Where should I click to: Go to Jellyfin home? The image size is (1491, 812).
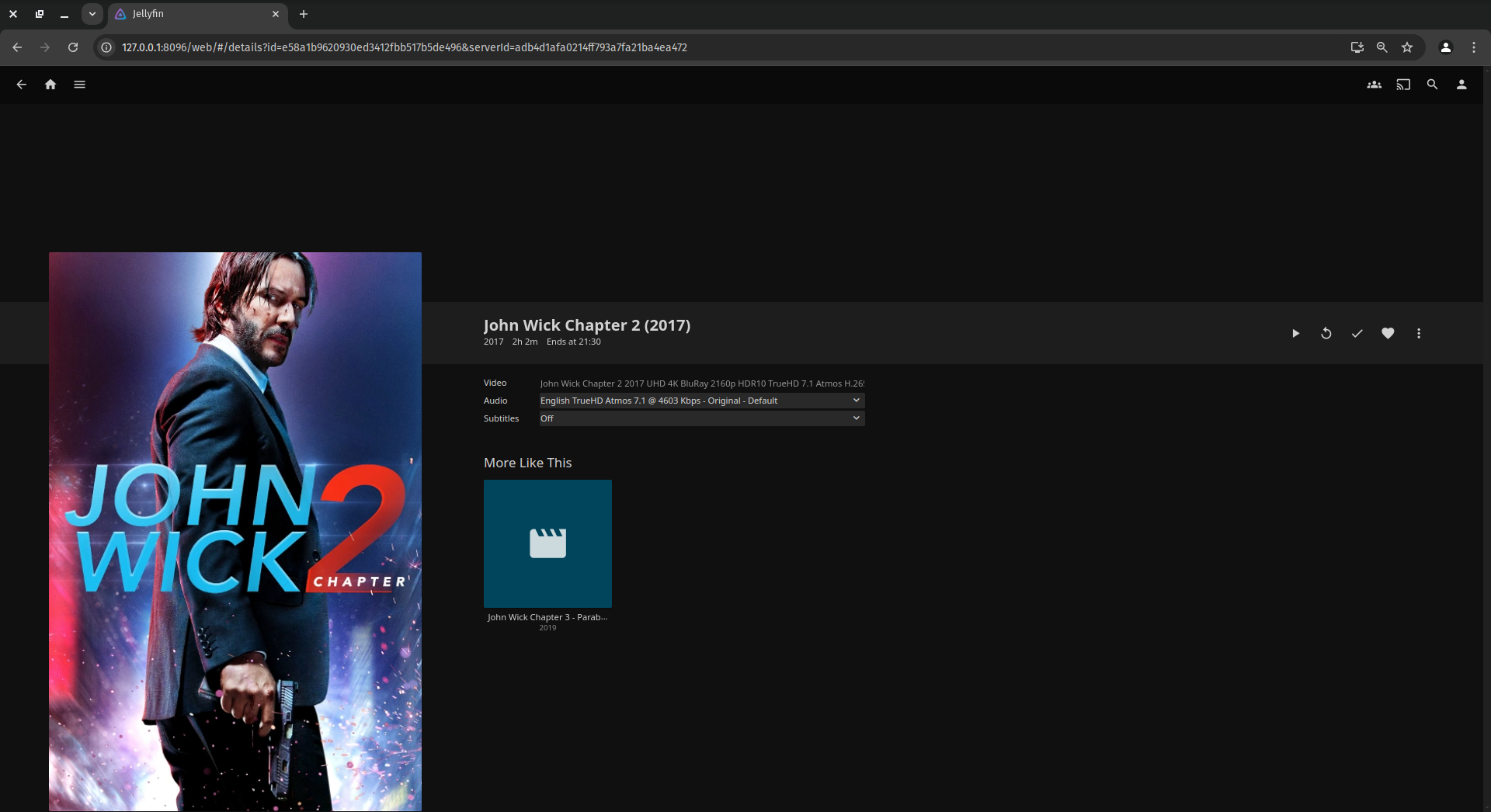pos(50,85)
